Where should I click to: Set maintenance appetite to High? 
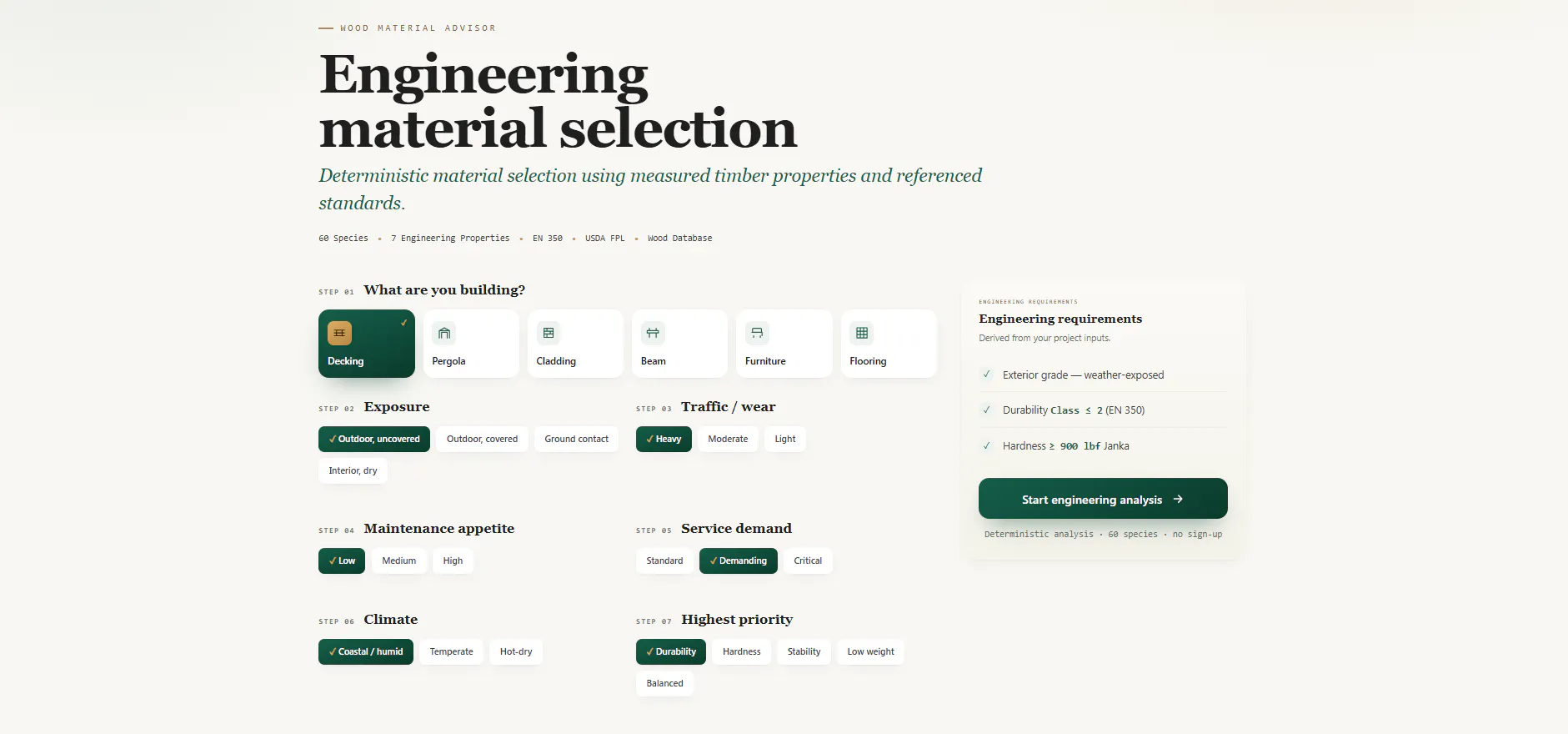pos(453,561)
